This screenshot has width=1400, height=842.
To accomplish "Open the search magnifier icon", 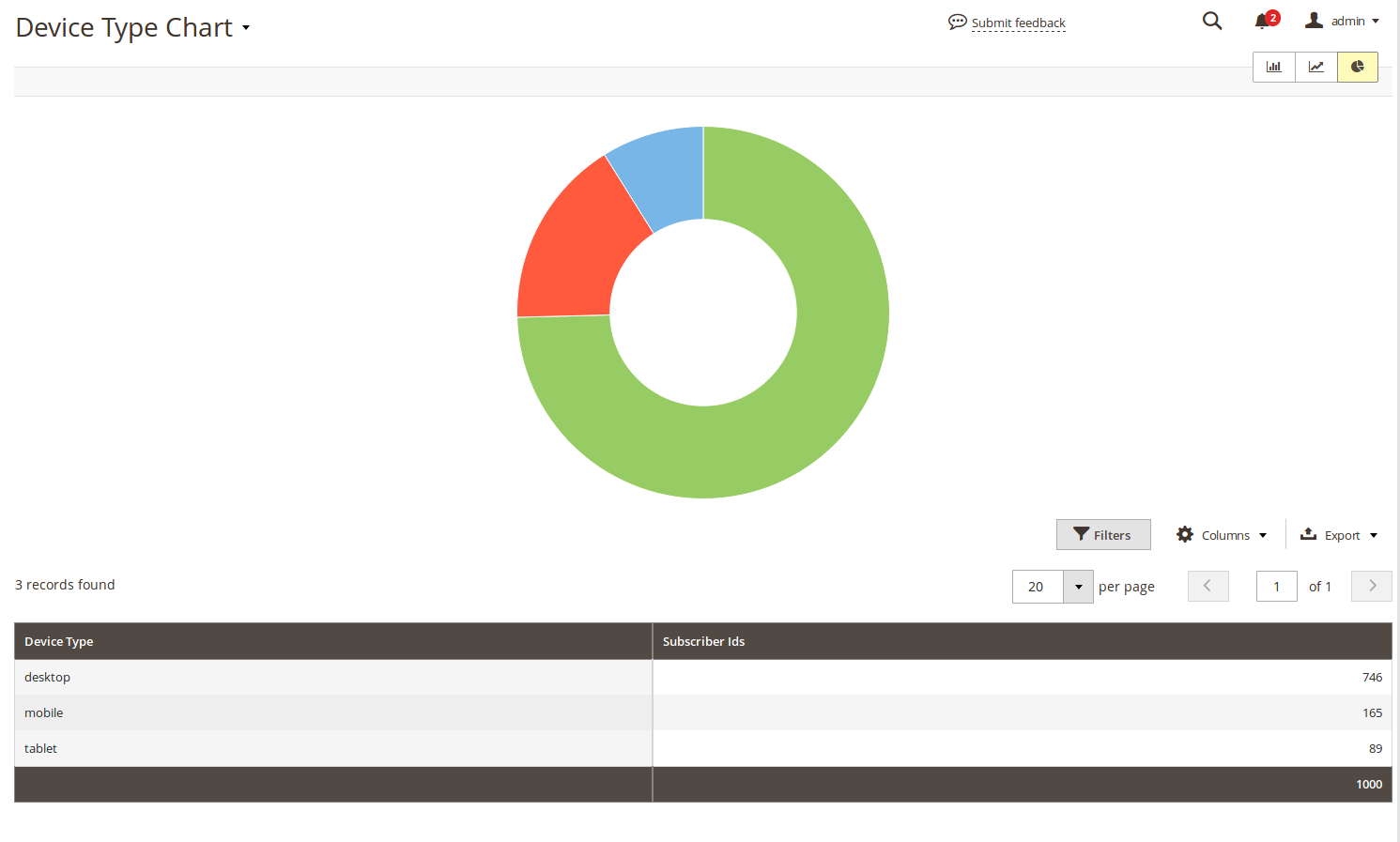I will 1212,21.
